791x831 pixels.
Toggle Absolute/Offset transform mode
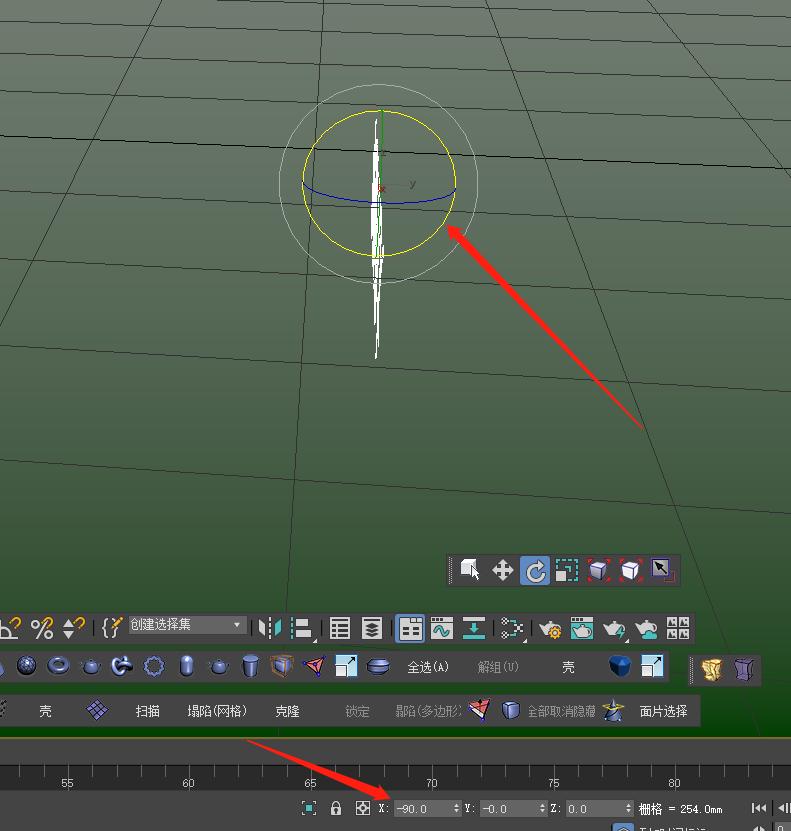click(362, 808)
